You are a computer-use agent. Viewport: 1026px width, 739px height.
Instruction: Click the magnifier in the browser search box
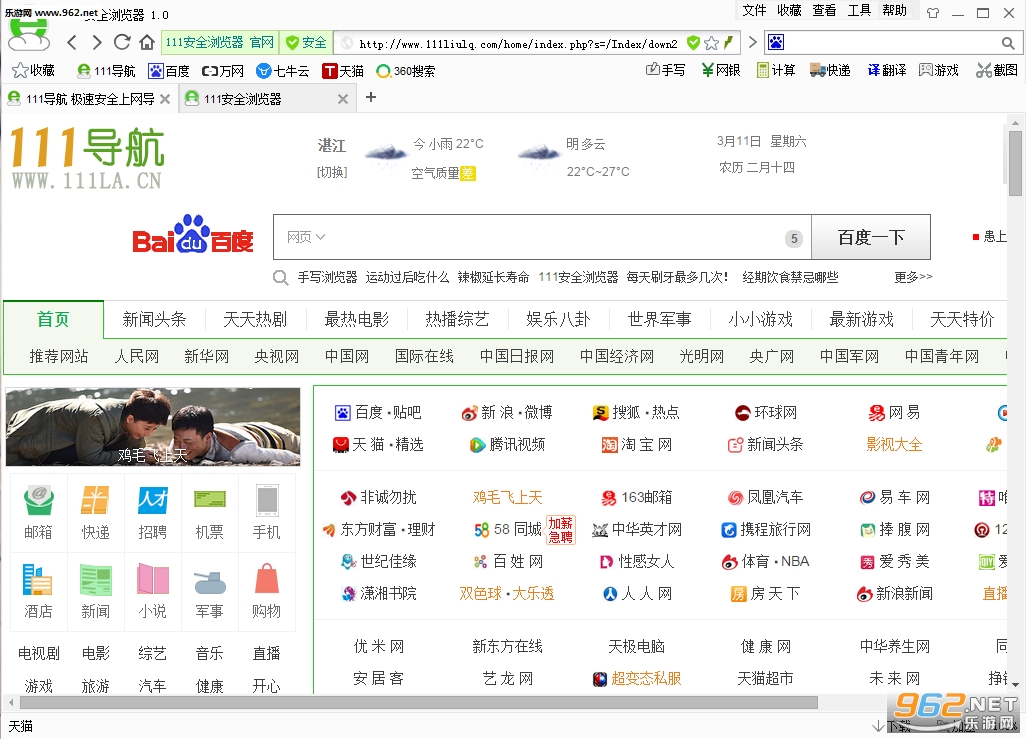point(1008,43)
